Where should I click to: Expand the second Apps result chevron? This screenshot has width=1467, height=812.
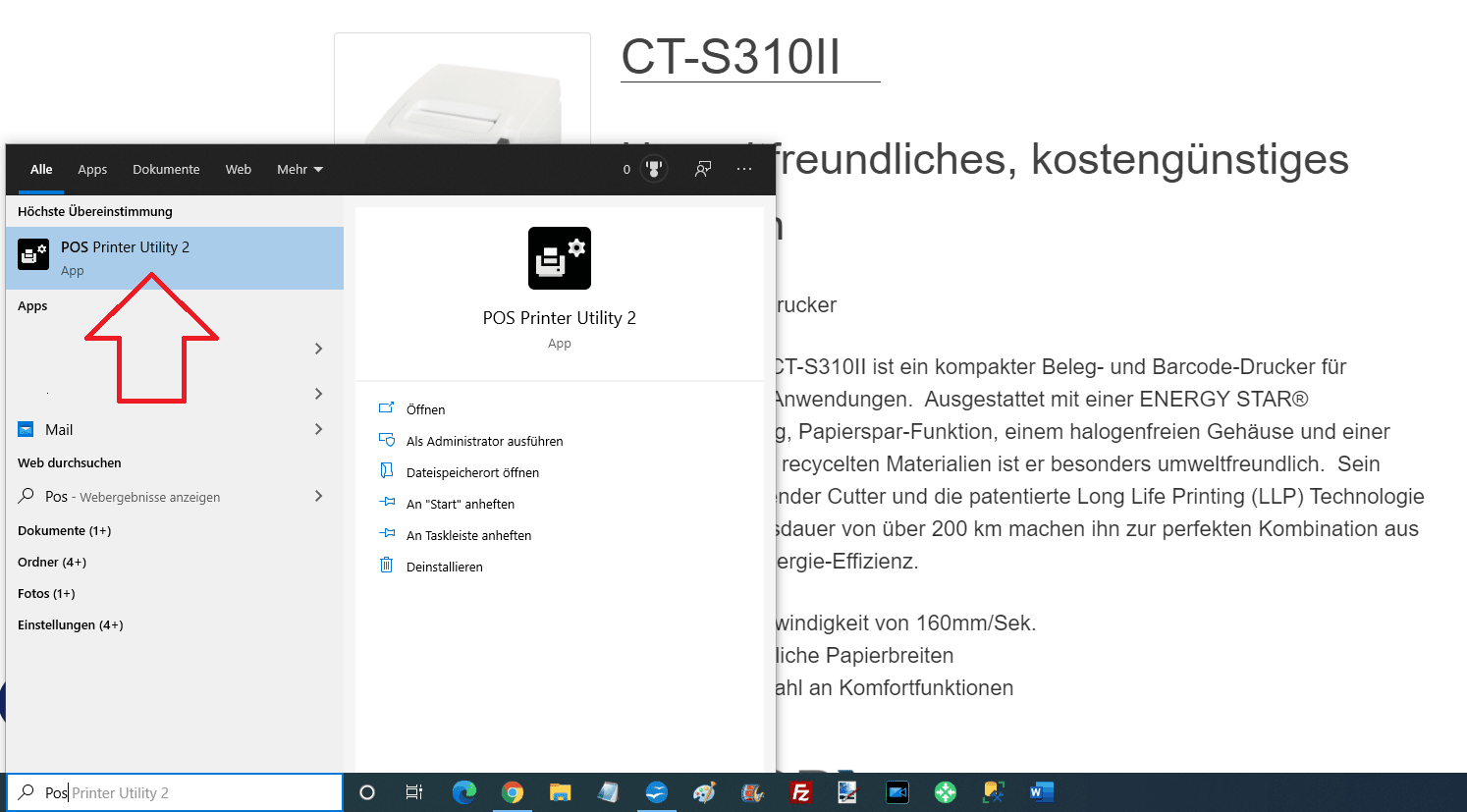pyautogui.click(x=318, y=394)
